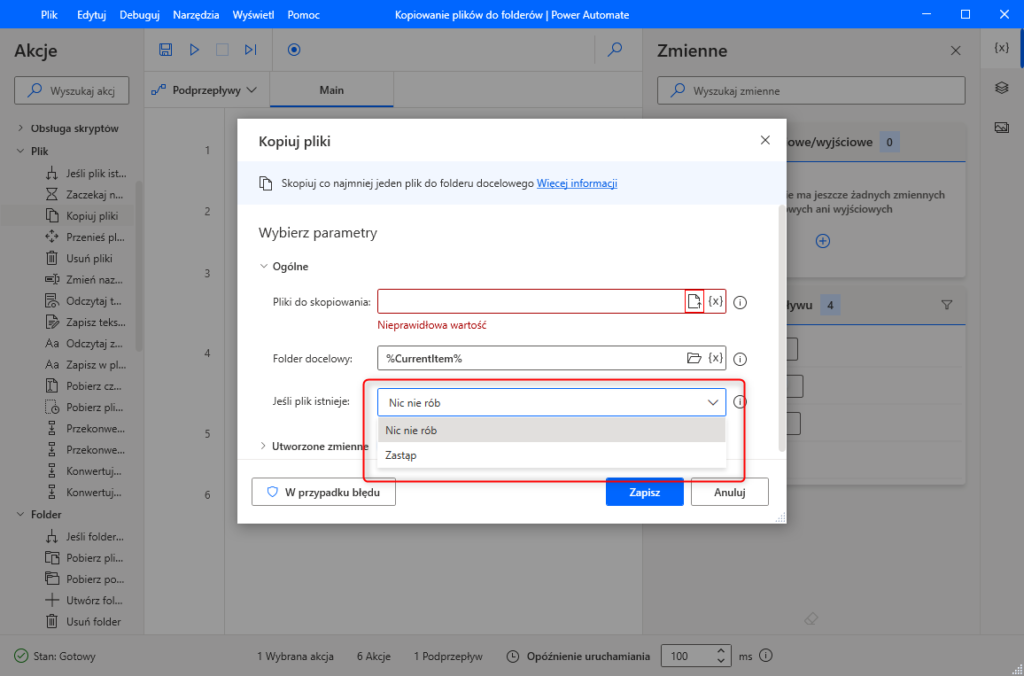Click the Run next action icon
This screenshot has height=676, width=1024.
(x=250, y=50)
